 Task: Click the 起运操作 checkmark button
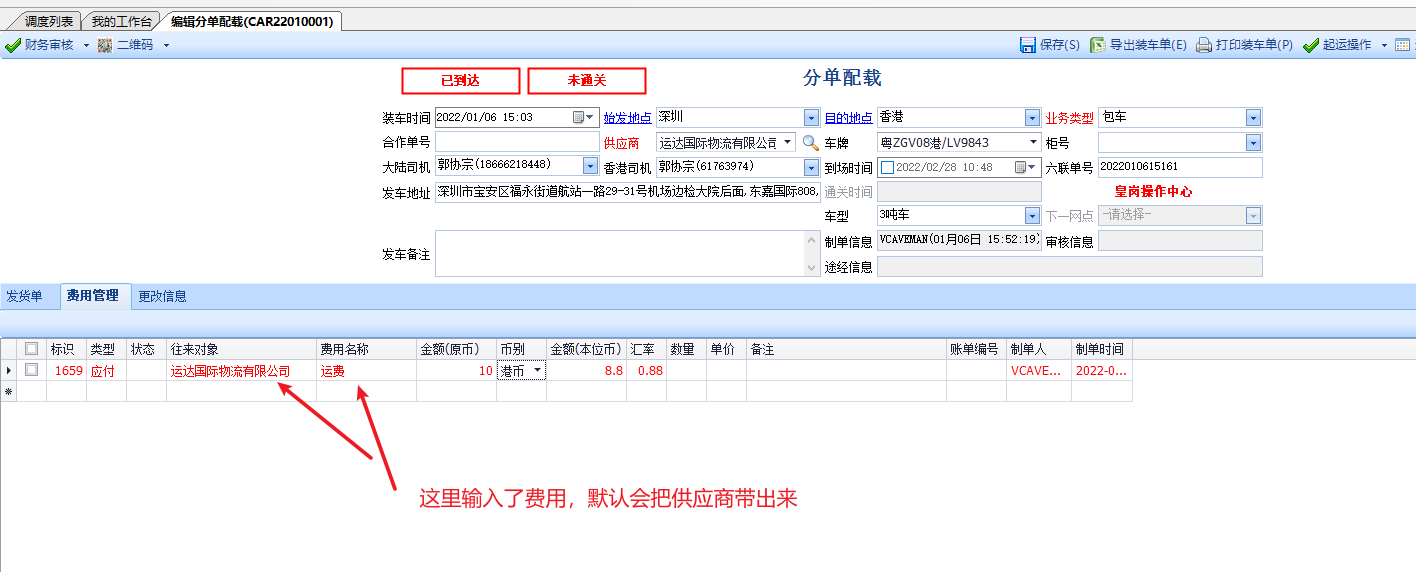(x=1311, y=45)
